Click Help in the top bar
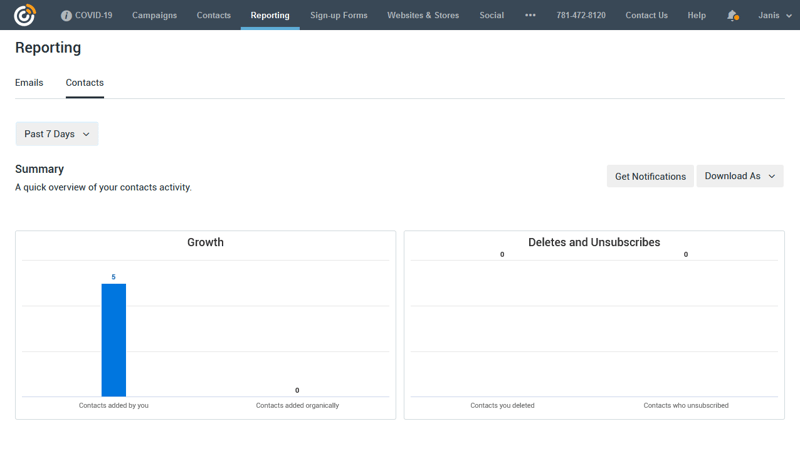The width and height of the screenshot is (800, 451). (696, 16)
